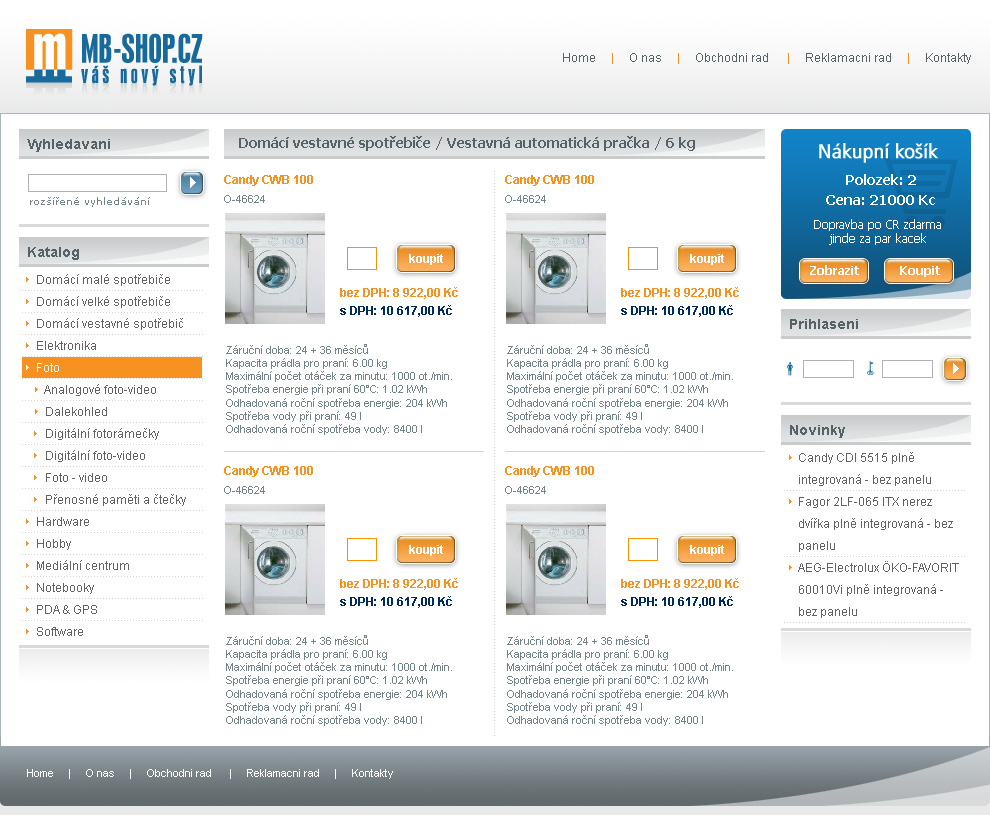
Task: Go to Home in the footer links
Action: [x=40, y=773]
